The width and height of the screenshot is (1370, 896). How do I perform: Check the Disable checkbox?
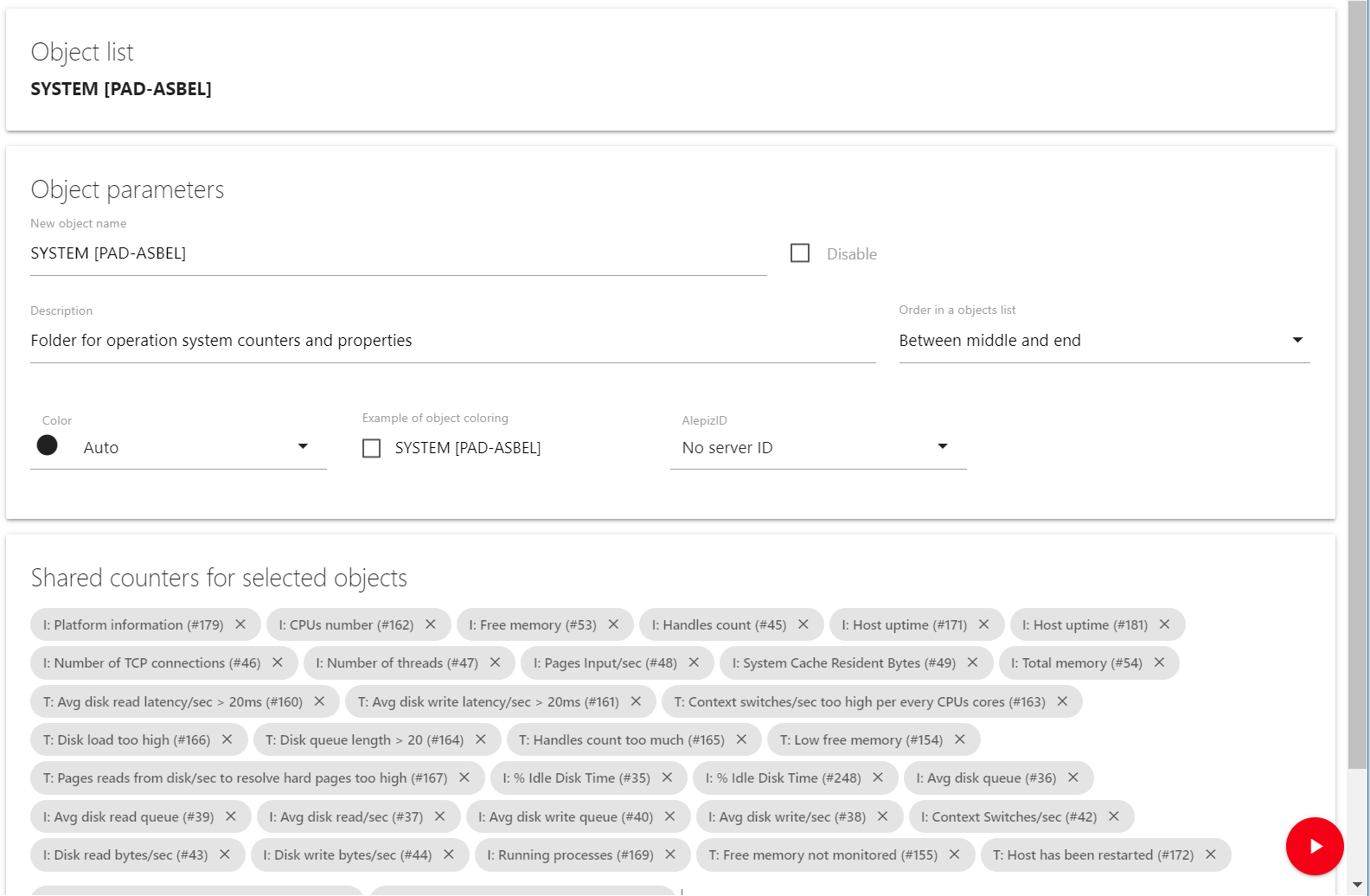tap(800, 253)
